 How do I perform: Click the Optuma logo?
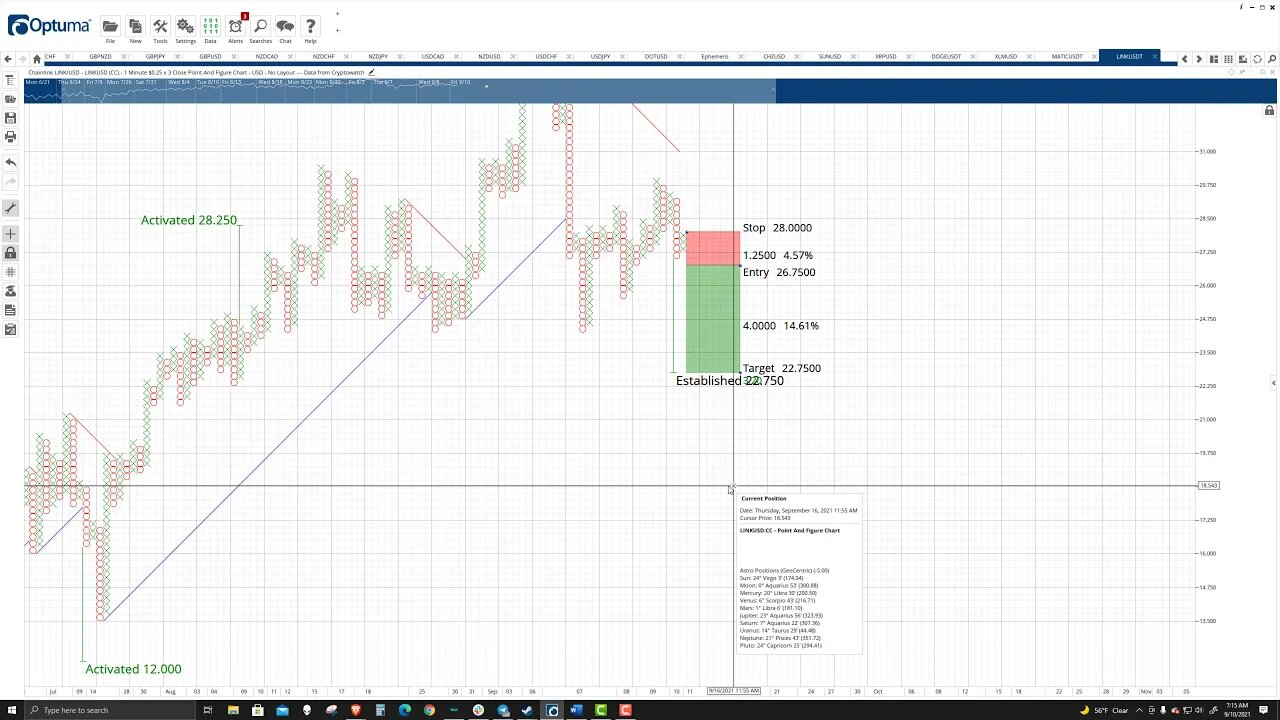click(49, 26)
